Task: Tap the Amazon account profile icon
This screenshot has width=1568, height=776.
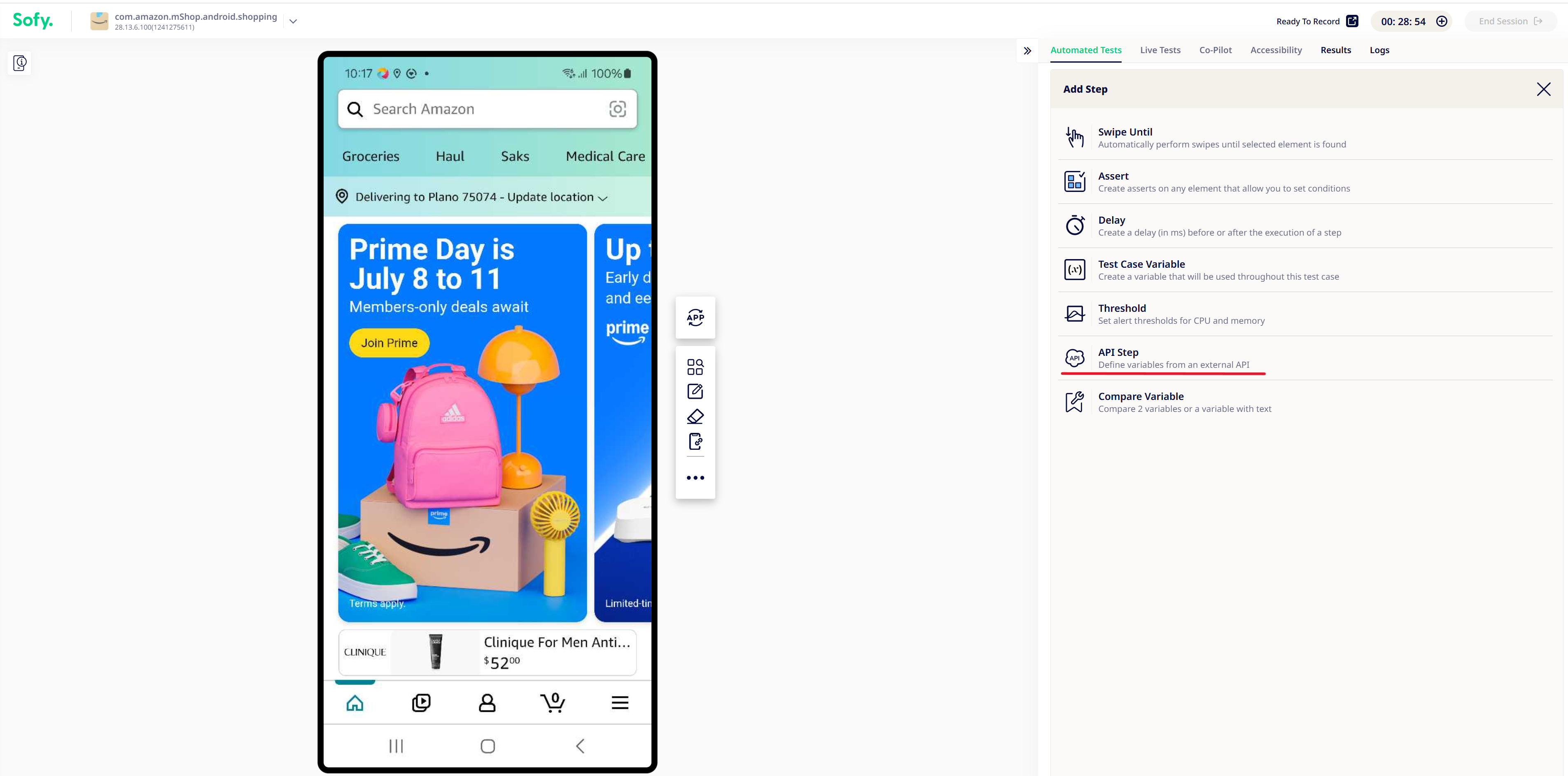Action: pos(487,703)
